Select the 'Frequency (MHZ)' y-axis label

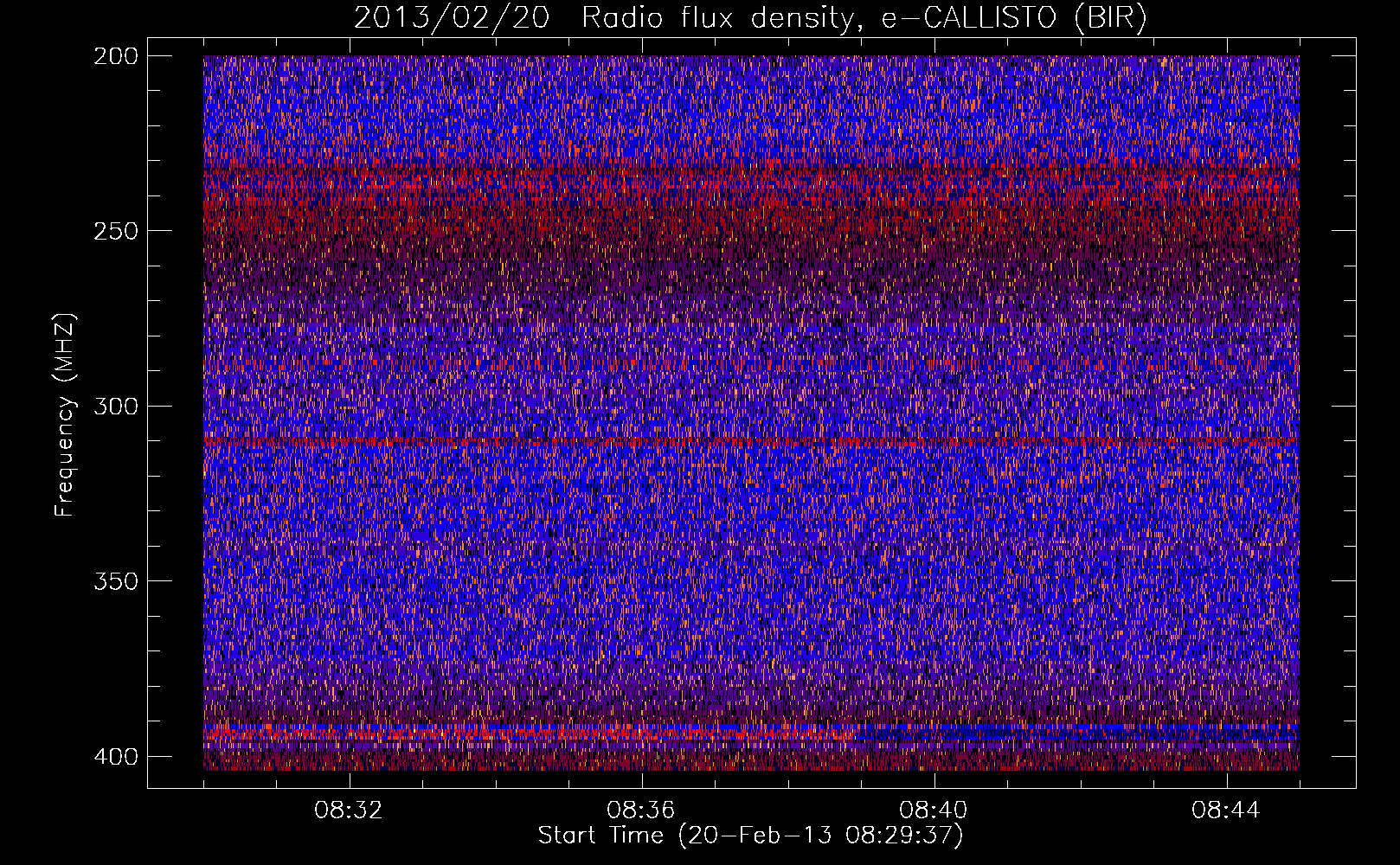(65, 414)
